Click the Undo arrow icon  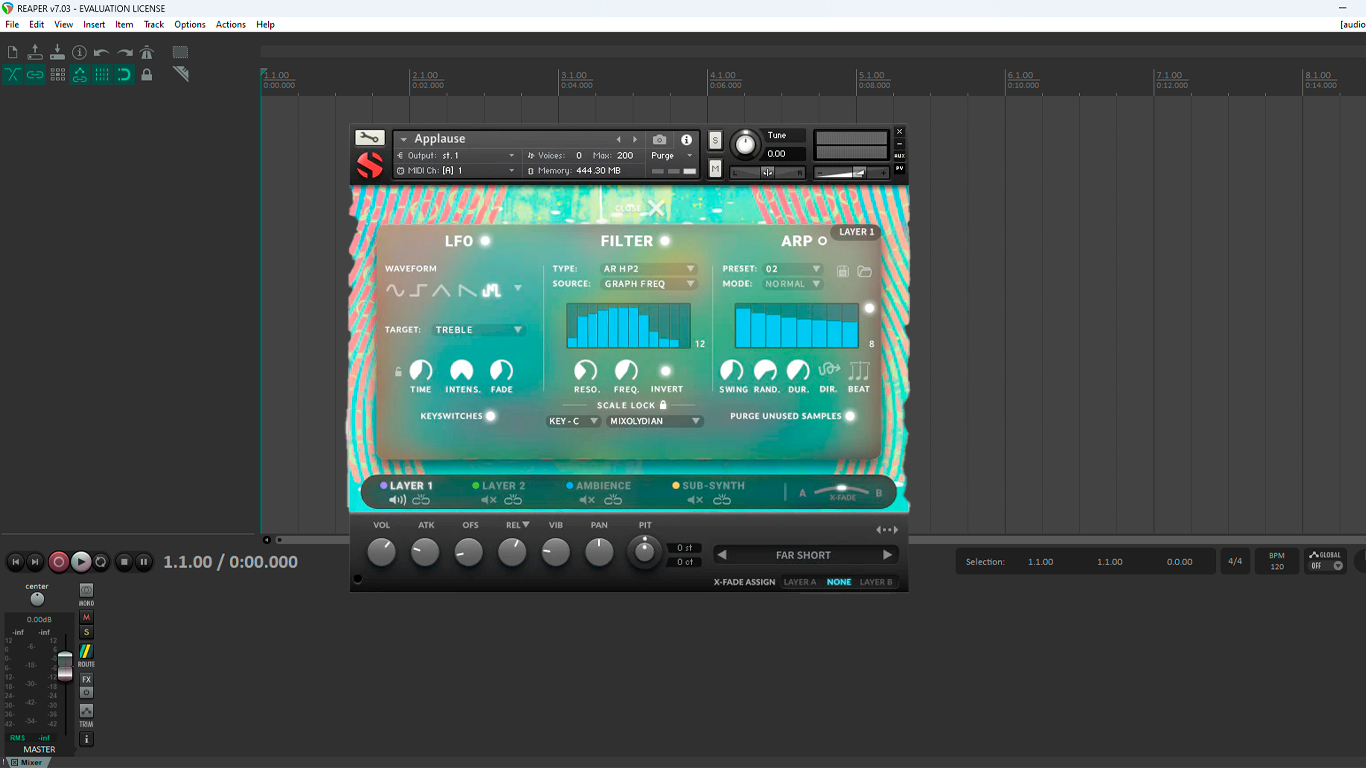tap(102, 52)
